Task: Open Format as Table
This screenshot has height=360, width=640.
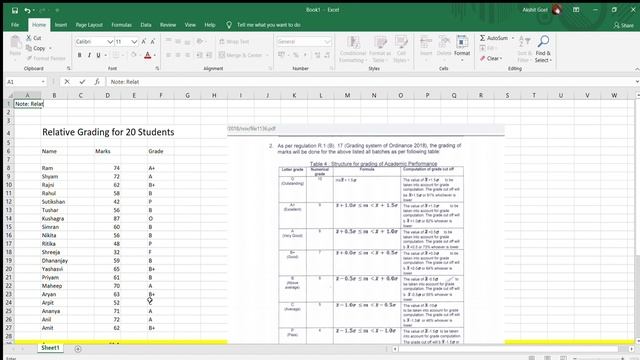Action: [380, 49]
